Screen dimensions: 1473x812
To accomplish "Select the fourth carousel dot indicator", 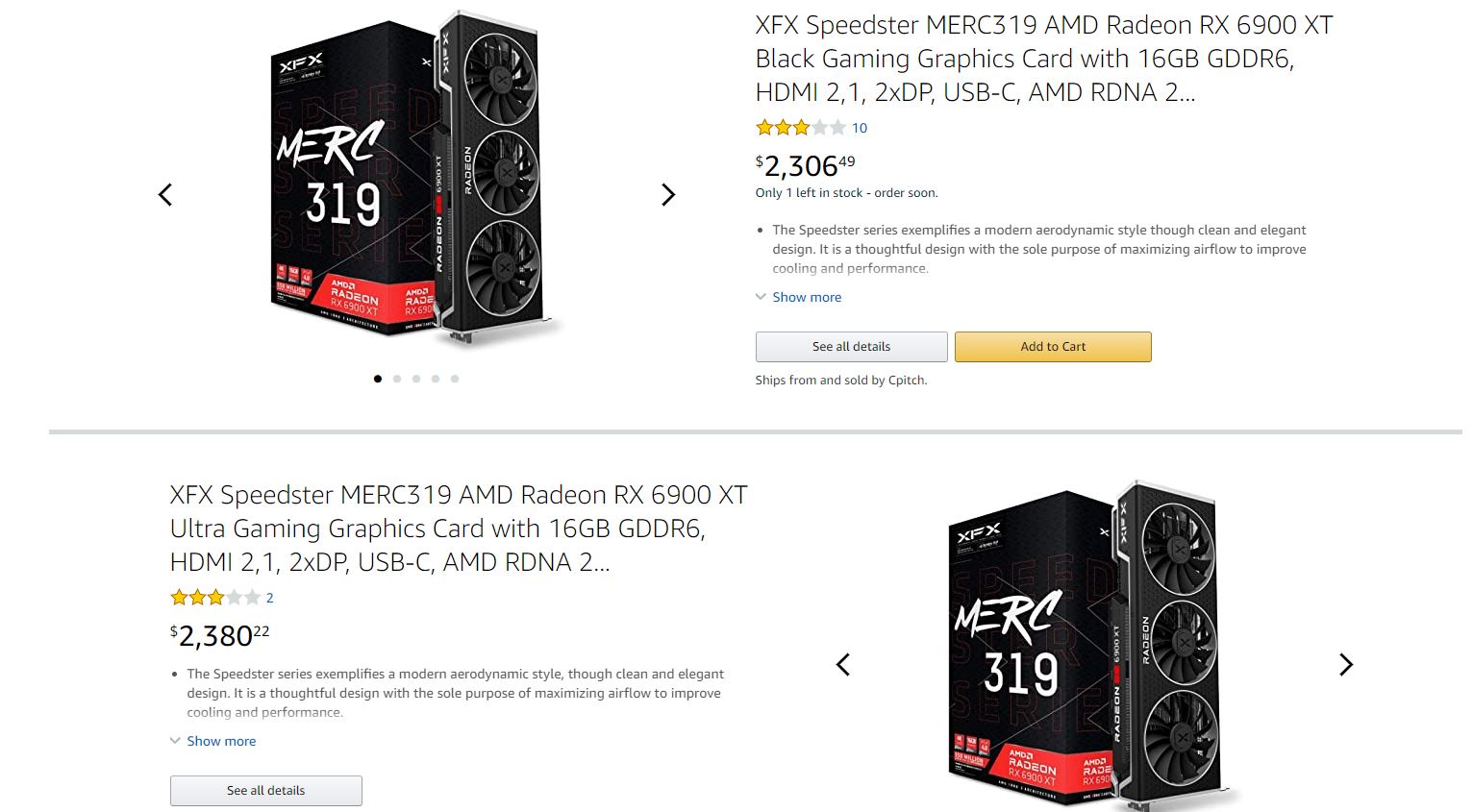I will tap(436, 379).
